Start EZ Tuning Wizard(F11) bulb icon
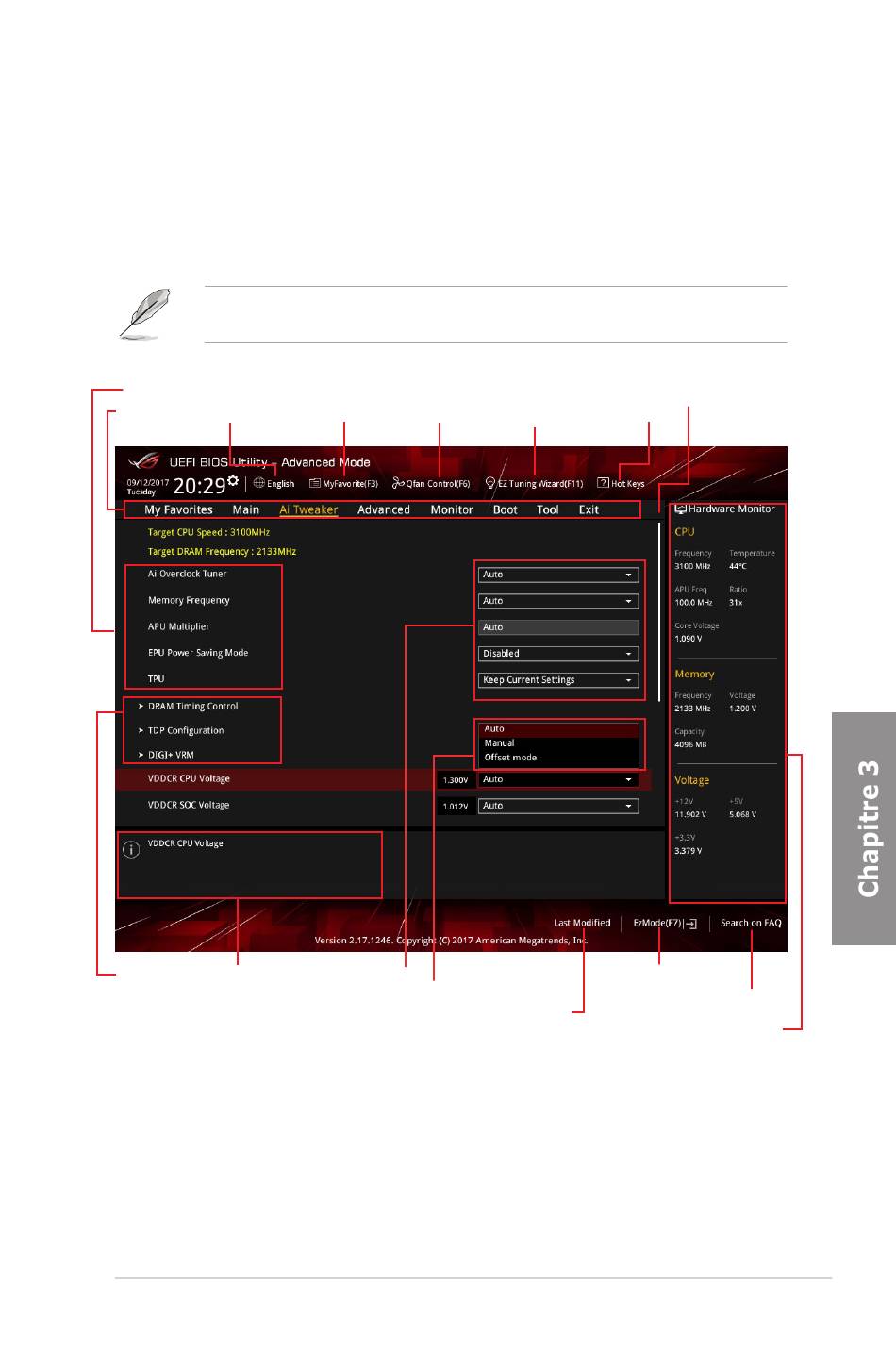The image size is (896, 1351). pos(490,483)
